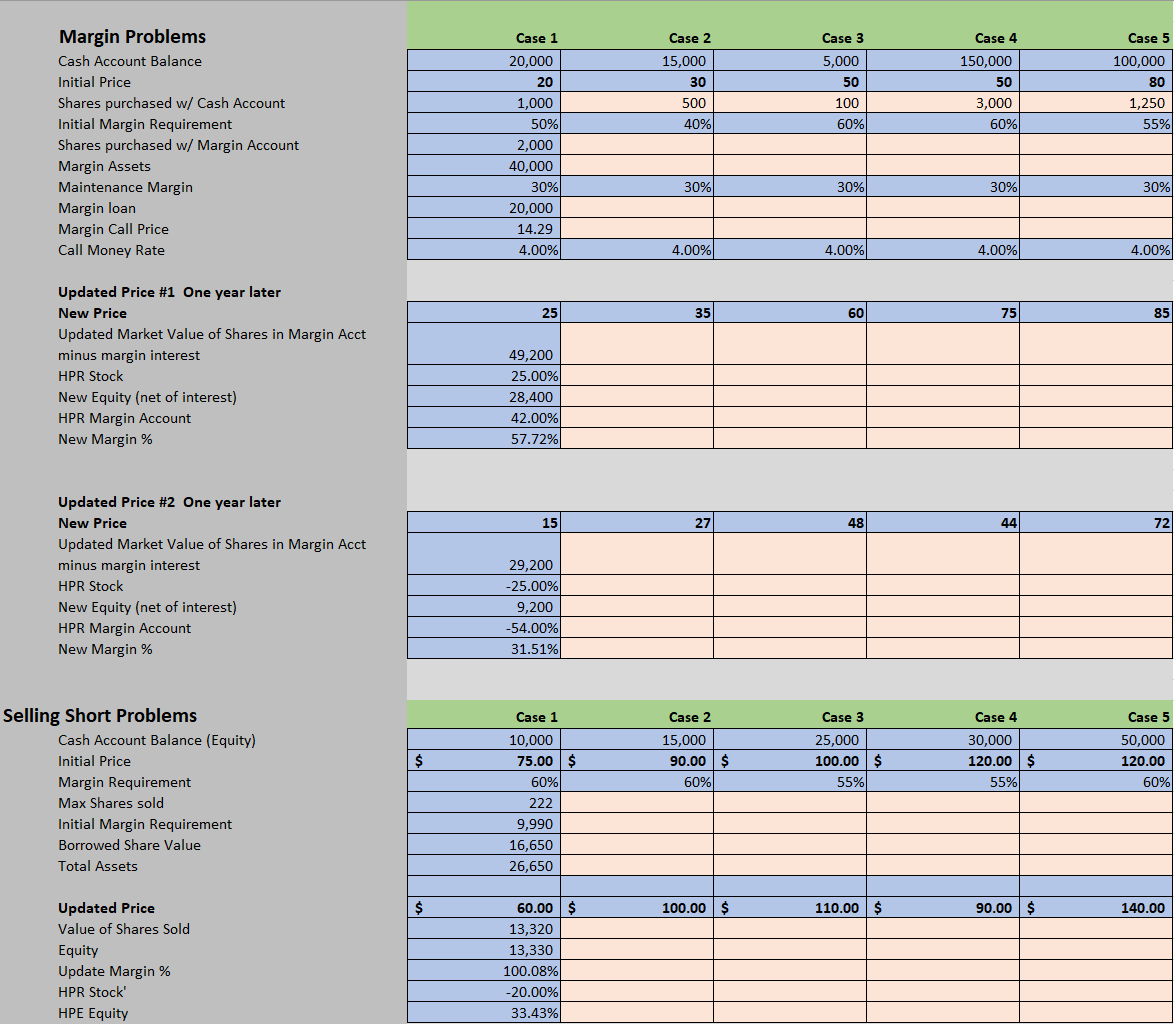Select Case 5 initial margin requirement 55%
The width and height of the screenshot is (1174, 1024).
(x=1095, y=124)
